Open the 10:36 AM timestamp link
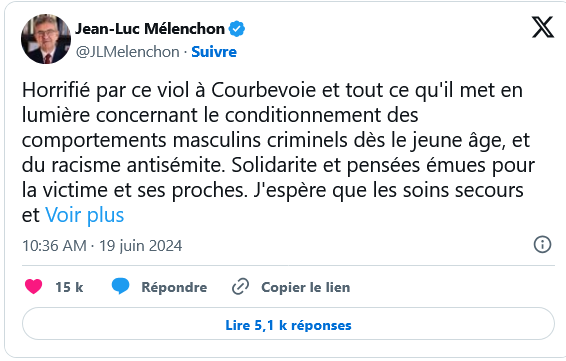The height and width of the screenshot is (361, 566). coord(54,246)
